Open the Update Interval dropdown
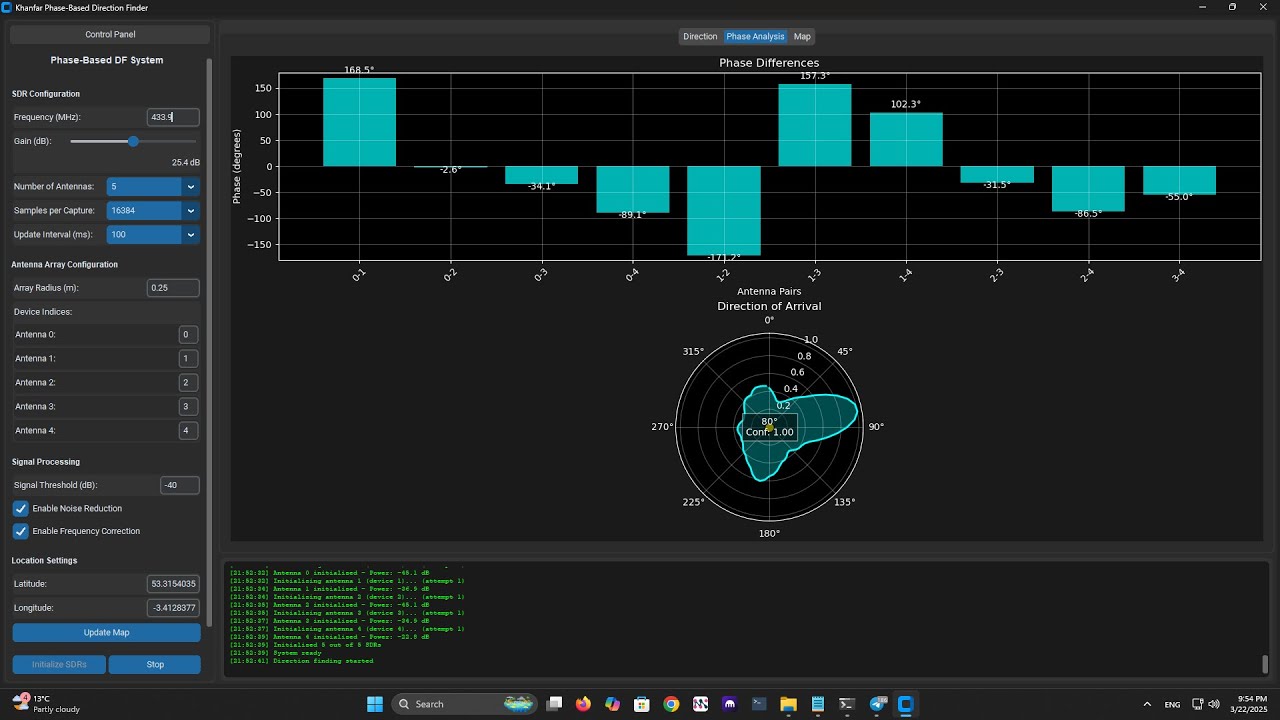Viewport: 1280px width, 720px height. [190, 235]
